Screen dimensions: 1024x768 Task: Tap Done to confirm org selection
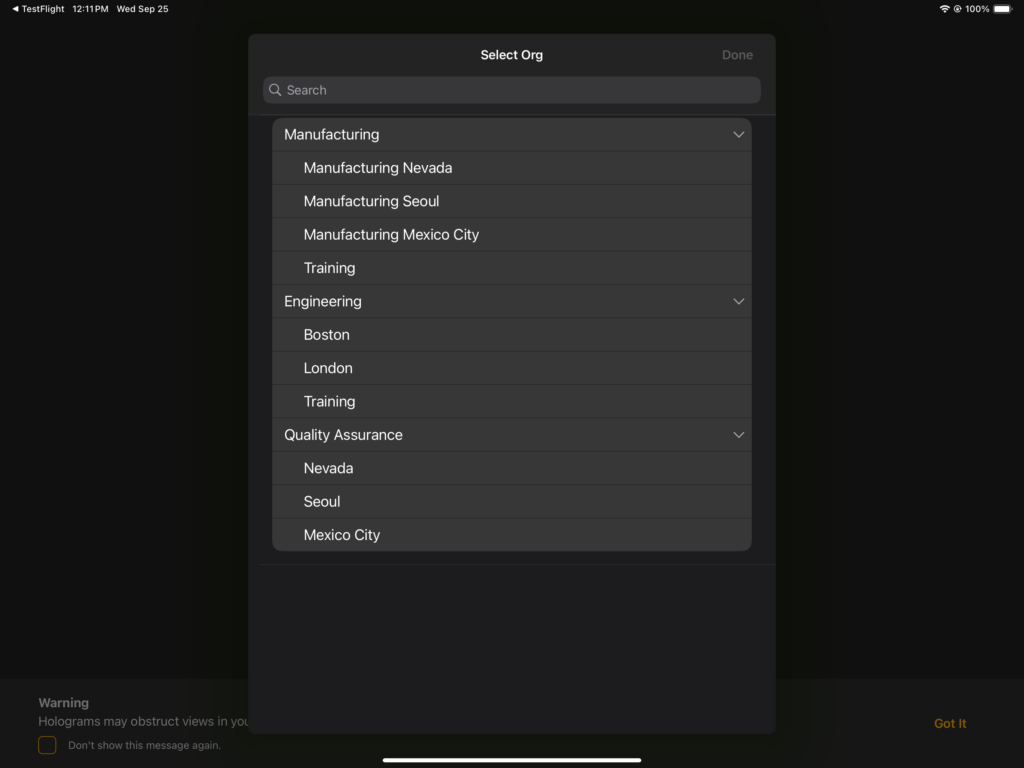coord(737,55)
